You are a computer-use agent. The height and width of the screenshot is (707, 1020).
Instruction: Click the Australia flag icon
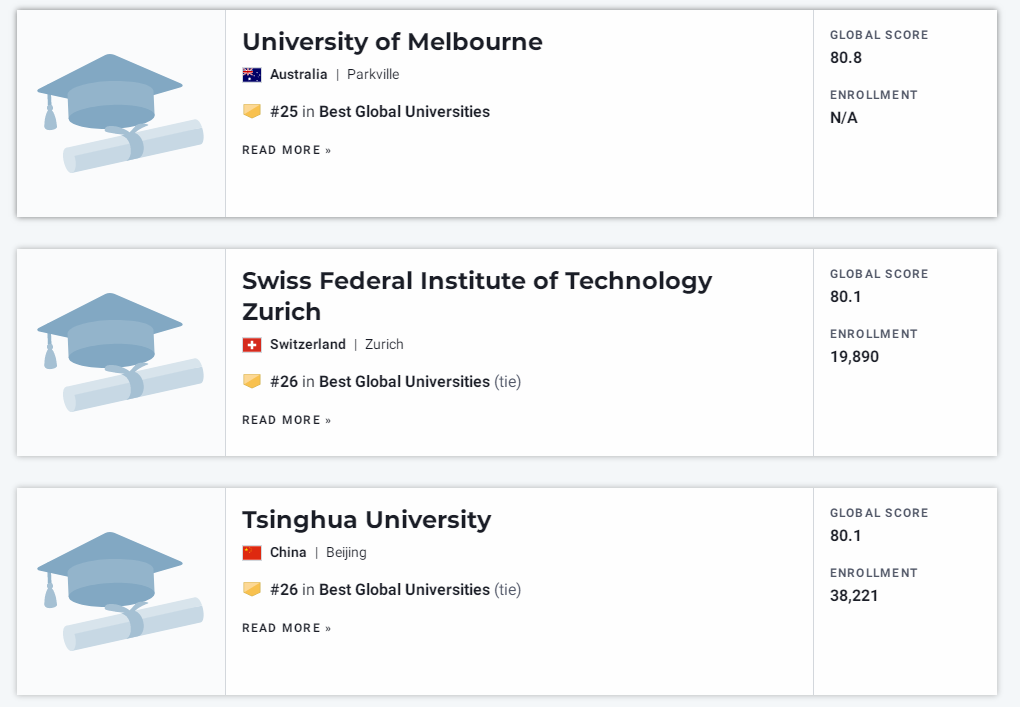(x=252, y=75)
